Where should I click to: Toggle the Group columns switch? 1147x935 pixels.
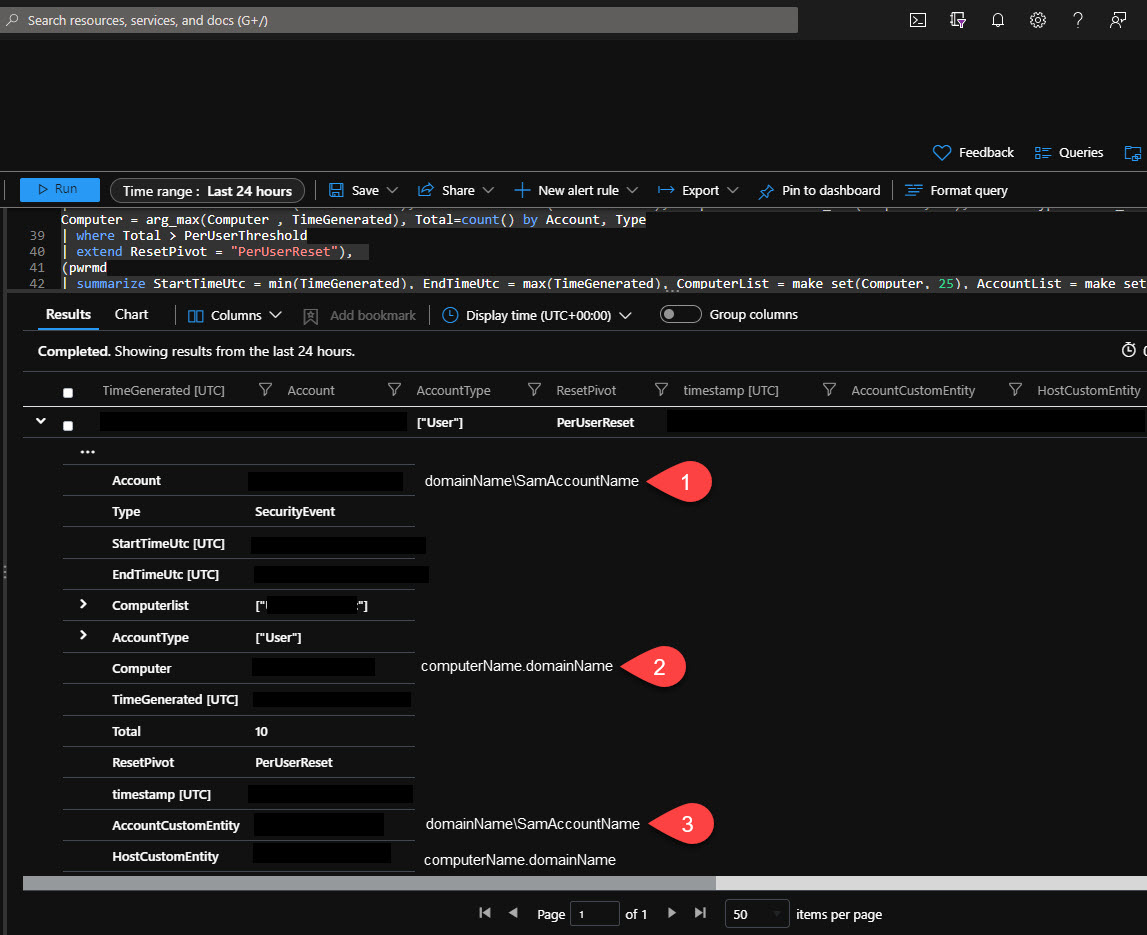pyautogui.click(x=681, y=313)
